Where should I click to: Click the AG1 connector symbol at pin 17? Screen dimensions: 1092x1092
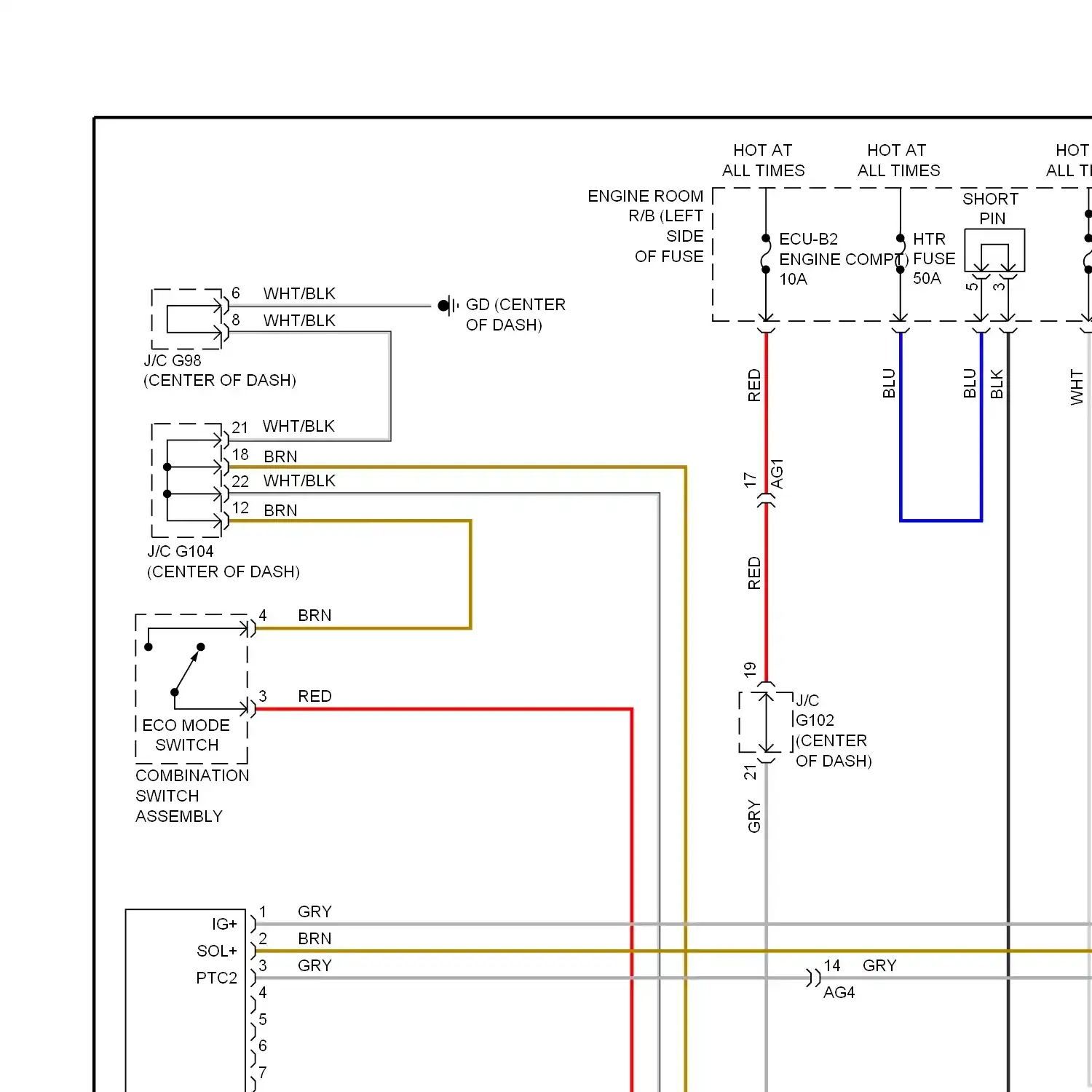coord(766,500)
